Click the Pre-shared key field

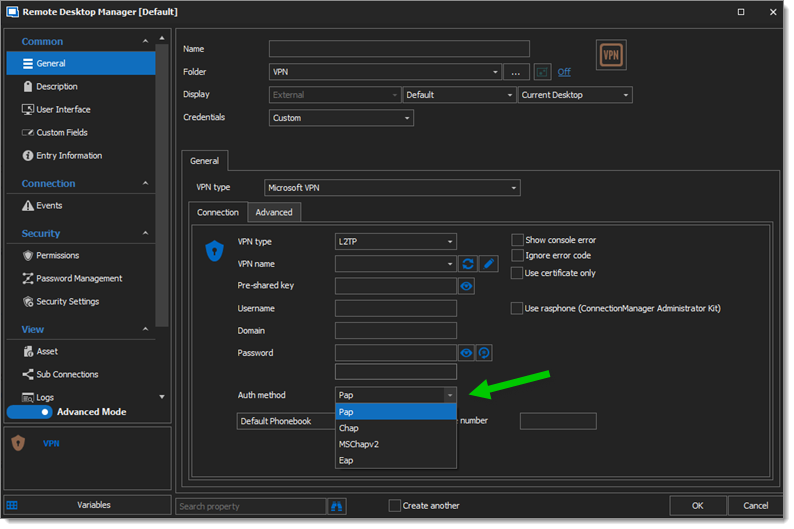coord(396,286)
